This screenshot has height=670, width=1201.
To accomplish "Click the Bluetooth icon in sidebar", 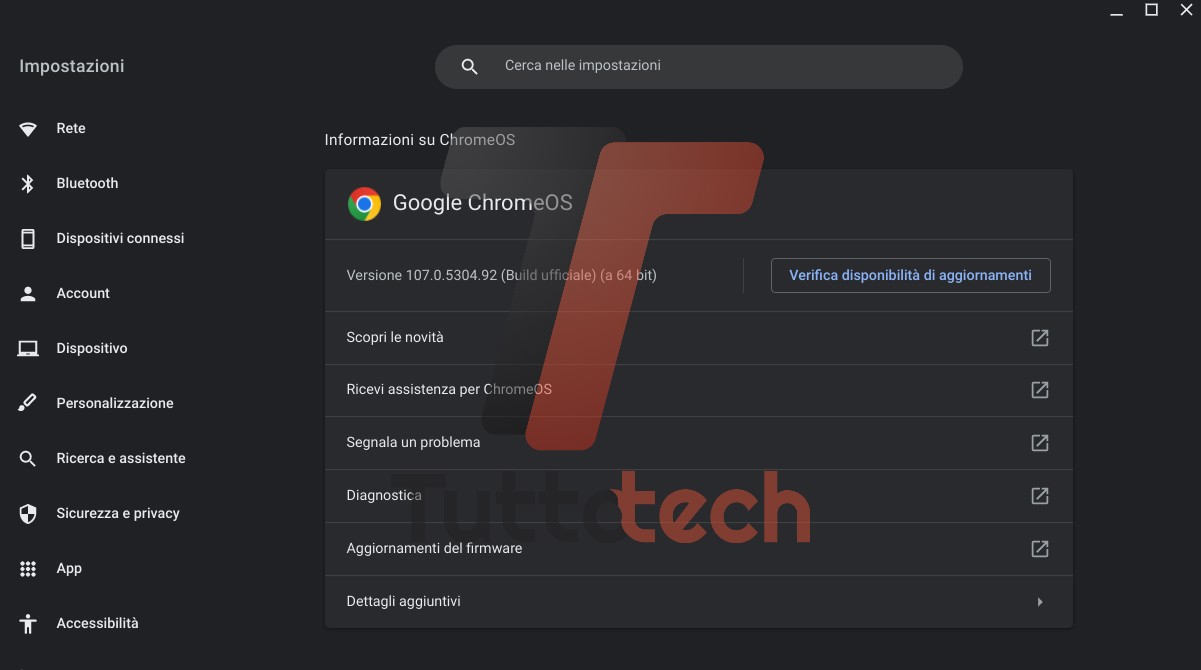I will tap(28, 184).
